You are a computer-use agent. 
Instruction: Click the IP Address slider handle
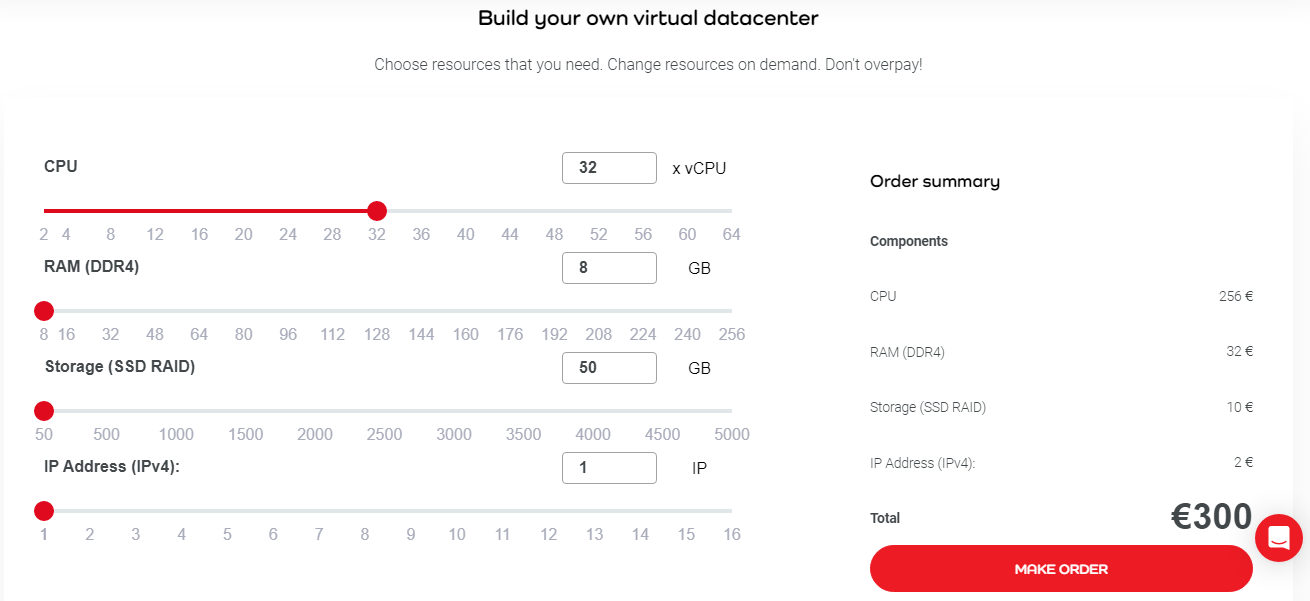click(x=44, y=511)
